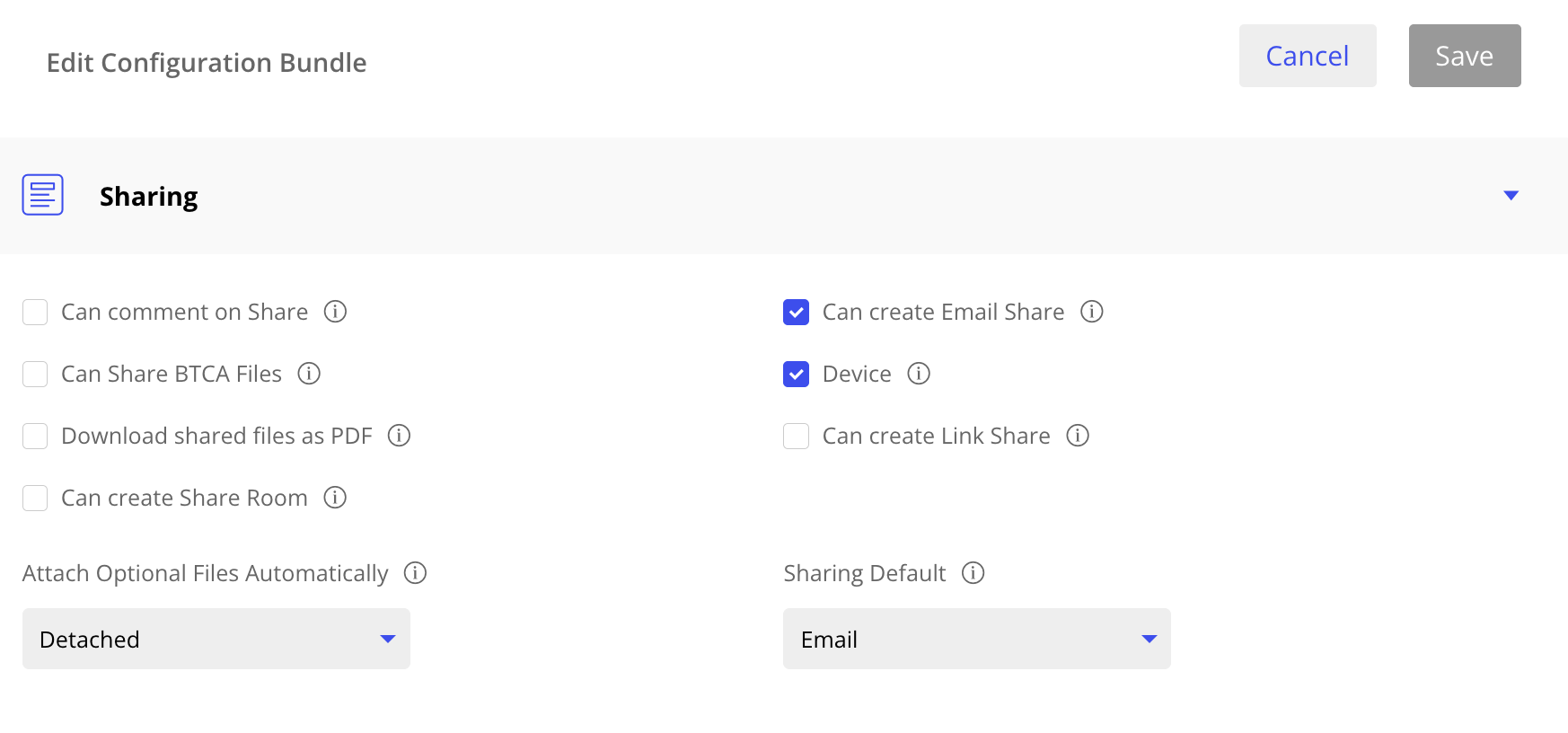Screen dimensions: 1568x733
Task: Click the Sharing section document icon
Action: click(x=43, y=195)
